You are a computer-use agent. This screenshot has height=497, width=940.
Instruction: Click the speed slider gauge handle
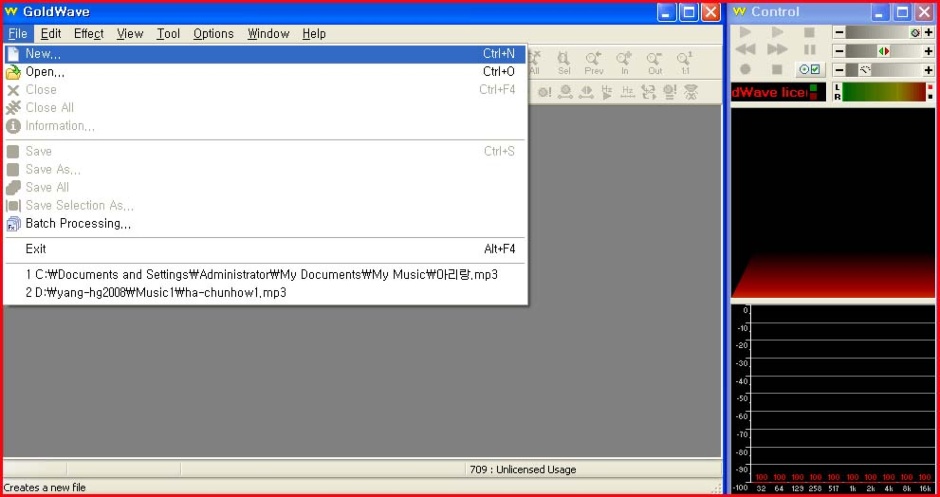(865, 70)
